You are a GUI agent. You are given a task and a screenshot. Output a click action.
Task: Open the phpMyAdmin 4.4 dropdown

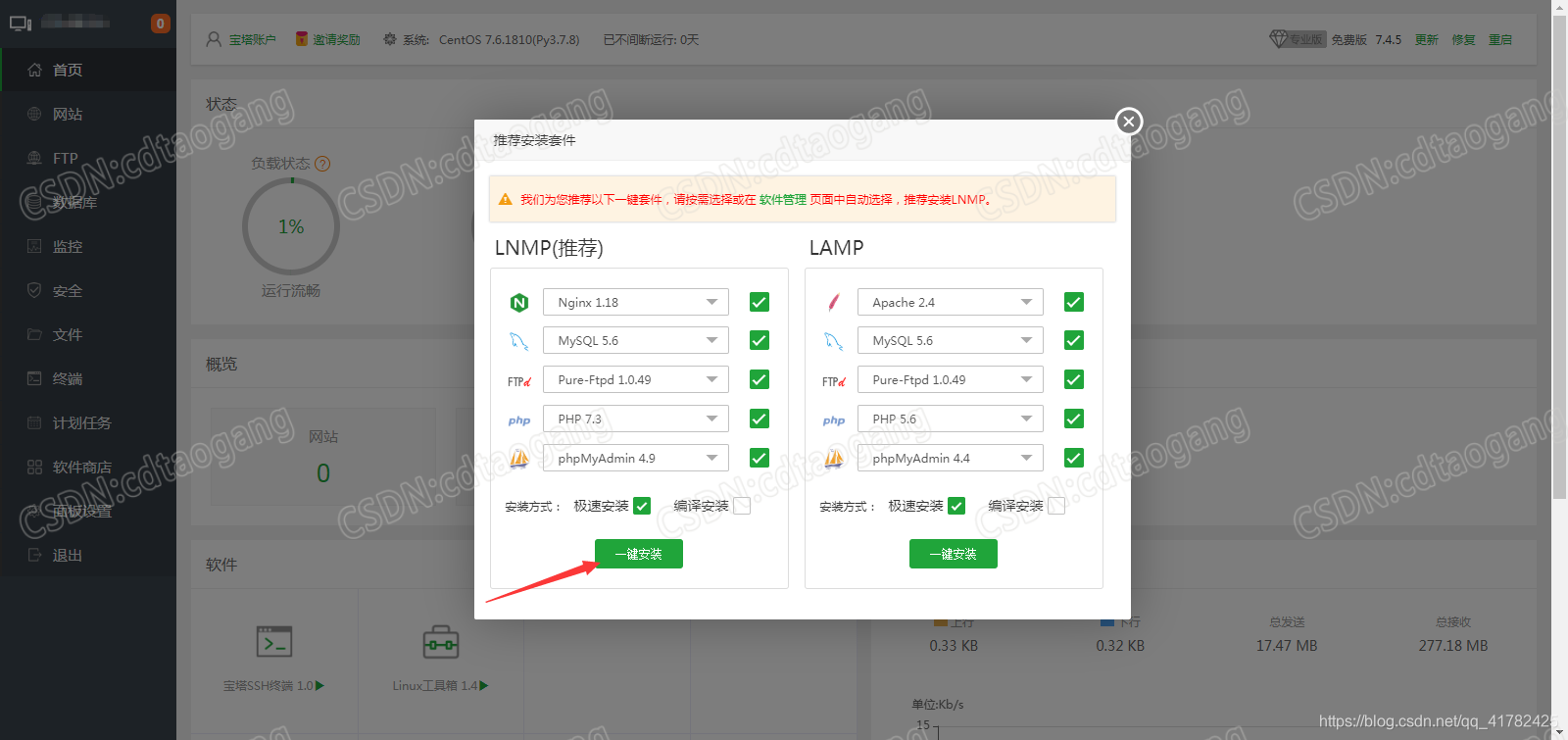point(951,458)
